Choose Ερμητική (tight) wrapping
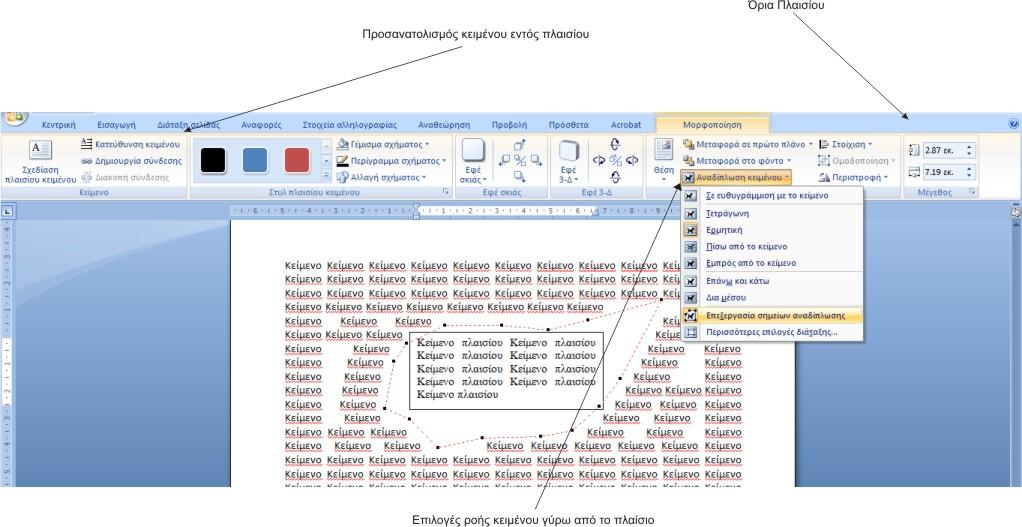 [x=772, y=230]
